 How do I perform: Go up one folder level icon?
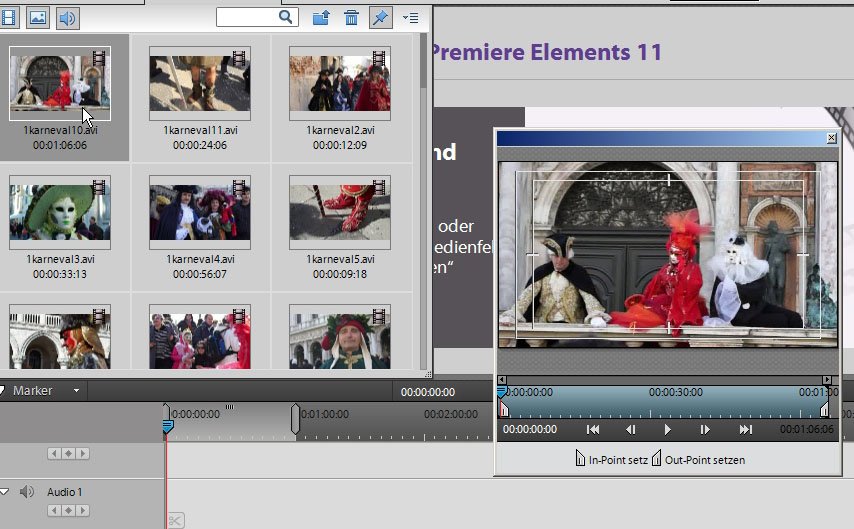click(x=321, y=18)
